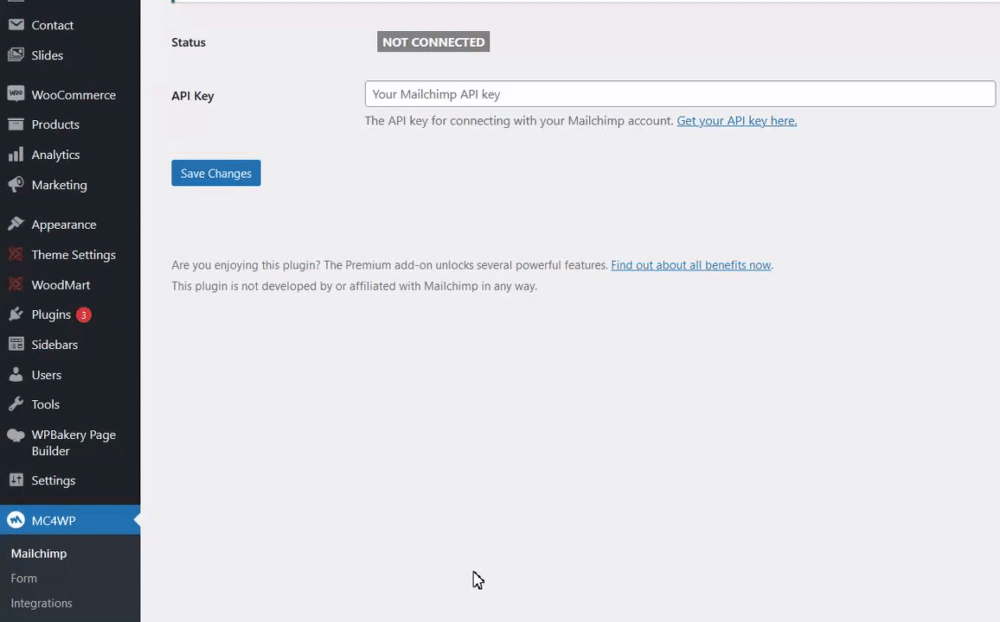Click the NOT CONNECTED status badge
Image resolution: width=1000 pixels, height=622 pixels.
[x=433, y=41]
